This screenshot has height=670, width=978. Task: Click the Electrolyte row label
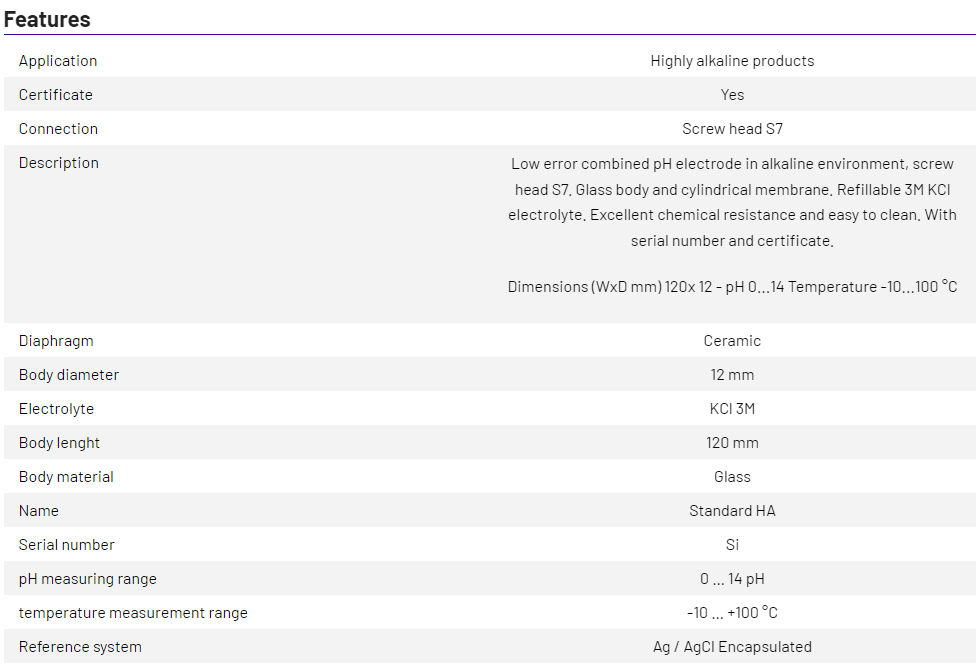click(56, 409)
